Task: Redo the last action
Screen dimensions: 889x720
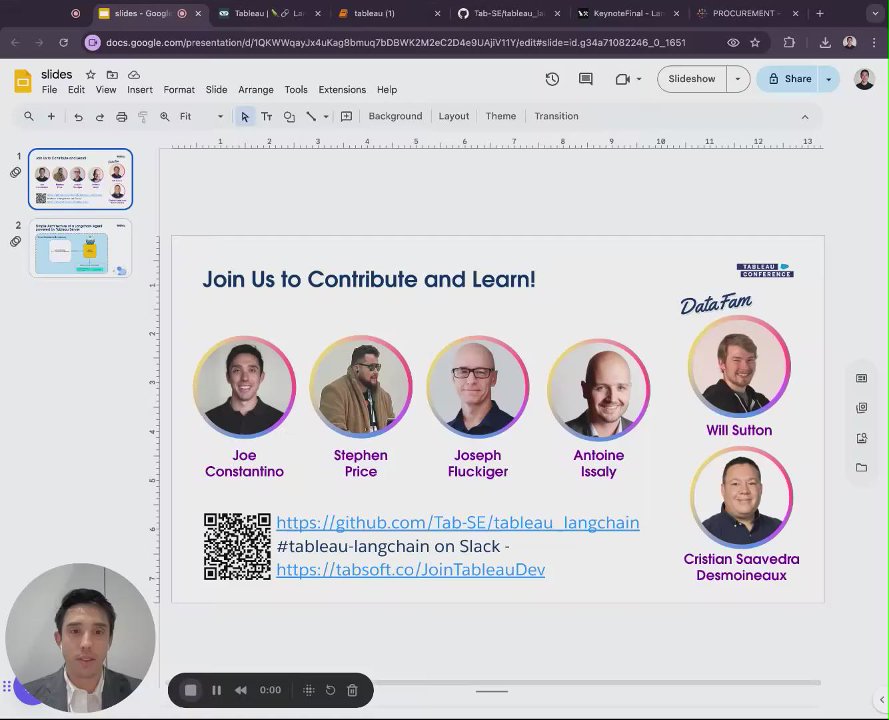Action: [100, 117]
